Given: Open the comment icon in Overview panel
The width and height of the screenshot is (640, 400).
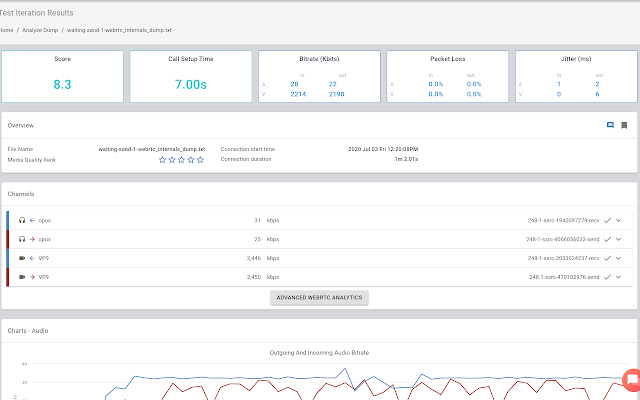Looking at the screenshot, I should point(610,125).
